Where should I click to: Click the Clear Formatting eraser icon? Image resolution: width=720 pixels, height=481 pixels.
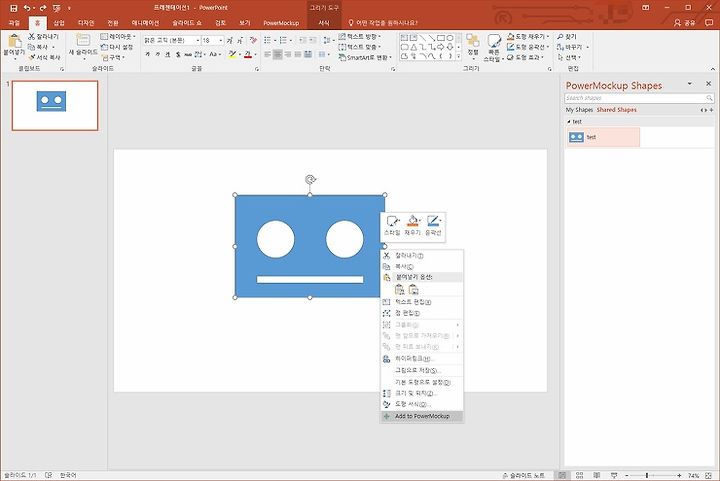coord(253,40)
